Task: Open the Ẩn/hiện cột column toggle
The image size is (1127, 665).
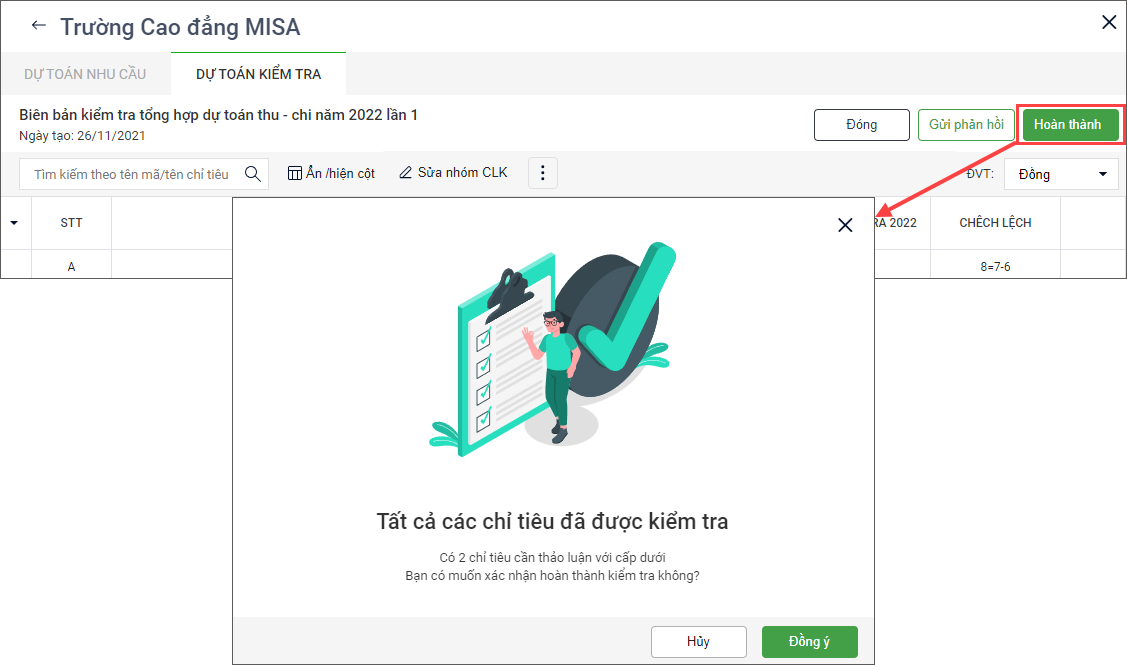Action: pyautogui.click(x=331, y=173)
